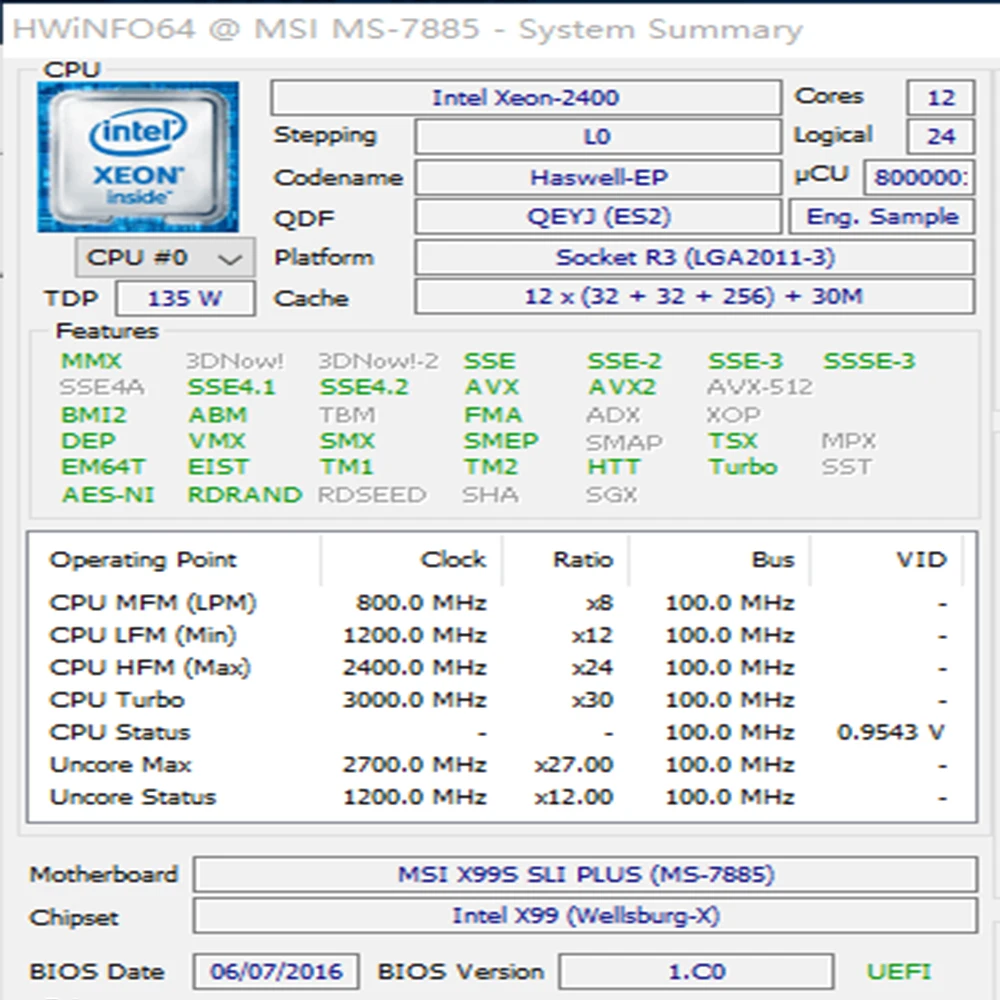Click the TSX feature label
The height and width of the screenshot is (1000, 1000).
(733, 441)
